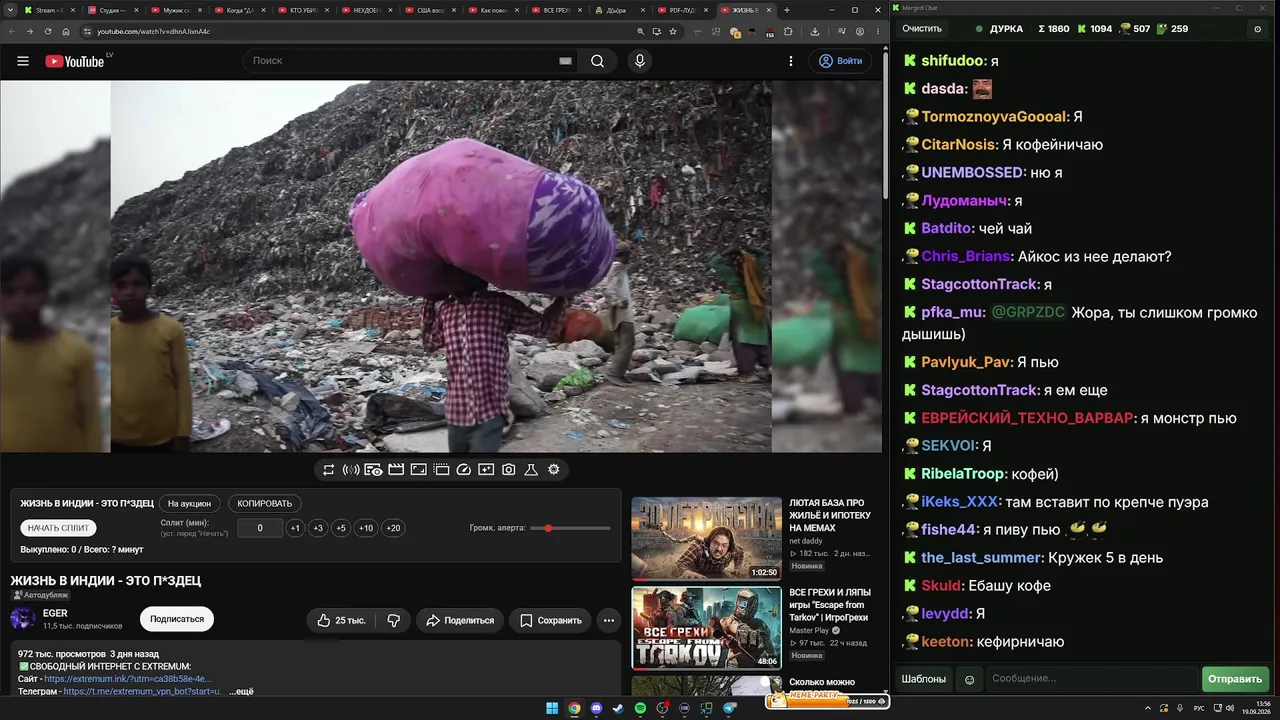This screenshot has height=720, width=1280.
Task: Open the flask experiments icon below video
Action: 531,470
